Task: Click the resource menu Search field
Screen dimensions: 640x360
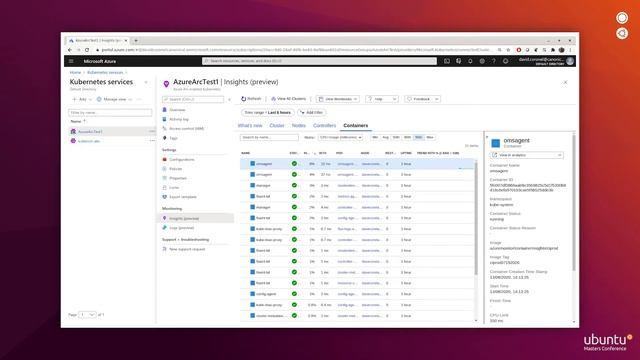Action: point(193,99)
